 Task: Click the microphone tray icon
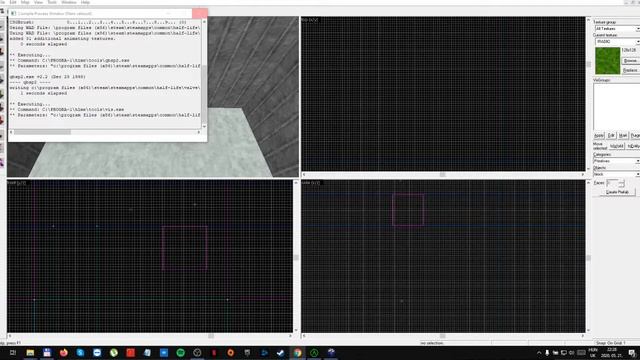pyautogui.click(x=547, y=353)
